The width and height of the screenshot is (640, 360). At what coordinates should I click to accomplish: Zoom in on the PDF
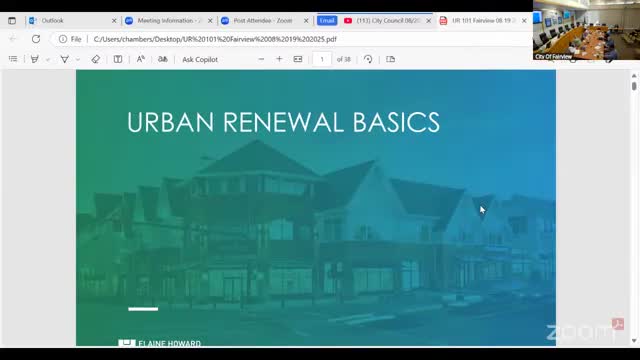[x=279, y=59]
